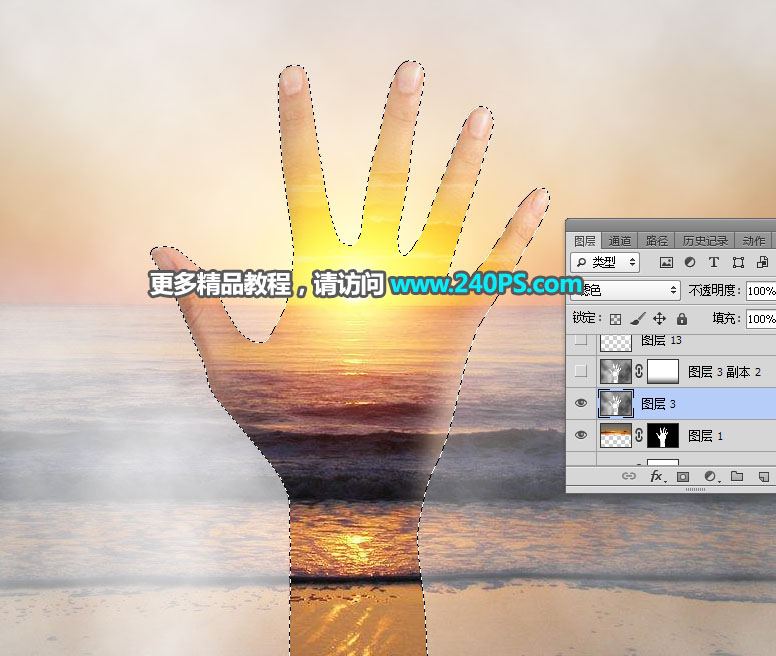Select layer named 图层 13
This screenshot has width=776, height=656.
tap(661, 340)
